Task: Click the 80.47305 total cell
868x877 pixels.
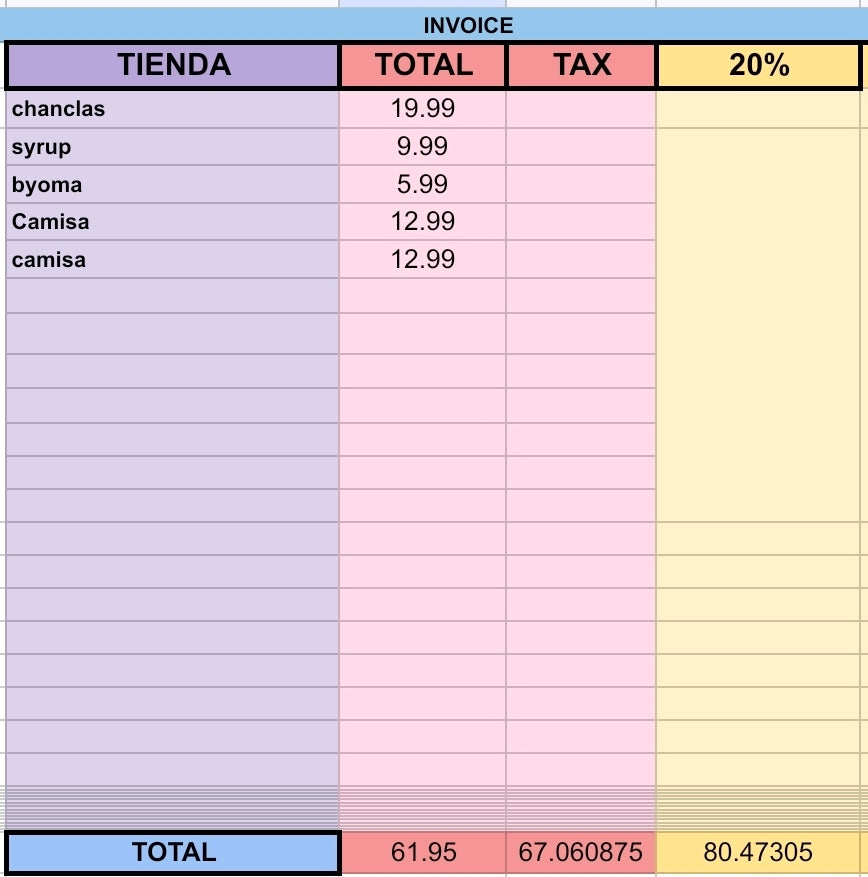Action: (x=758, y=852)
